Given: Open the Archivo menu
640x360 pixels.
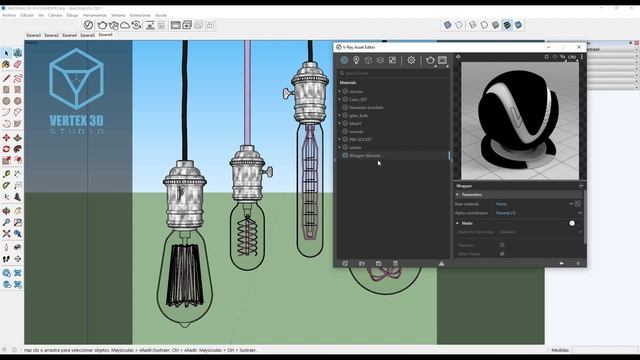Looking at the screenshot, I should [9, 15].
